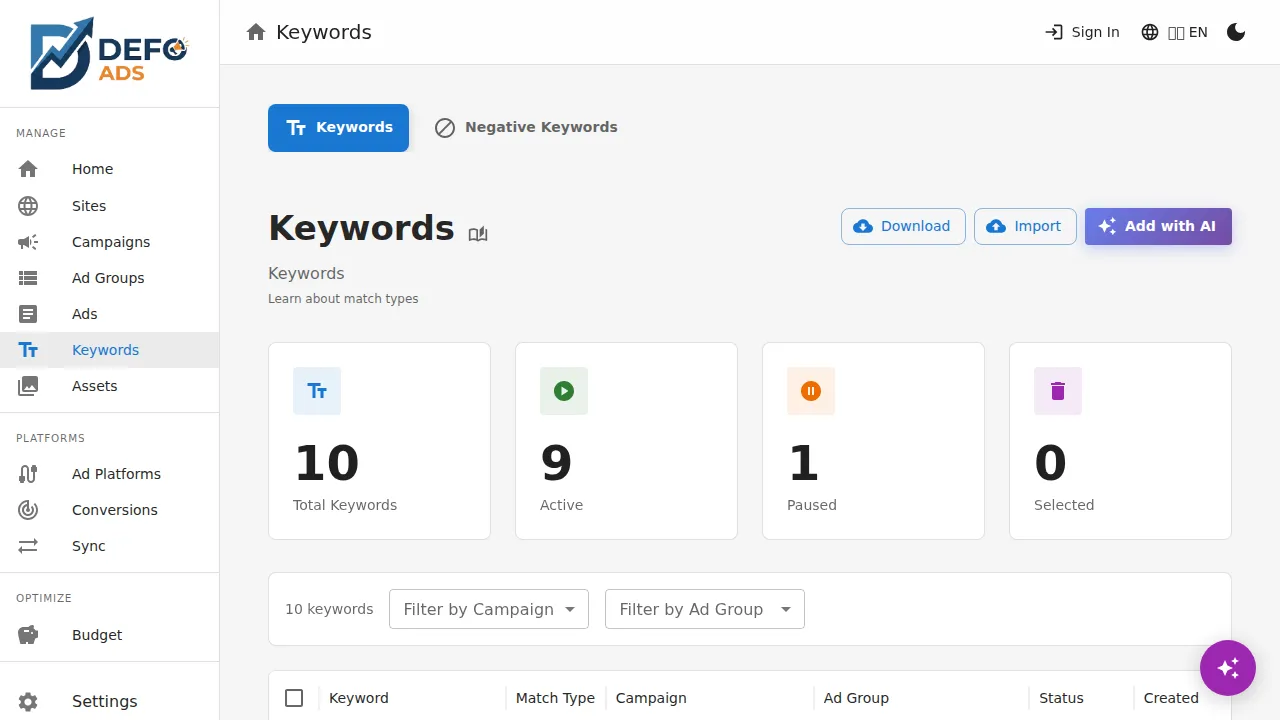
Task: Click the Conversions target icon
Action: coord(28,510)
